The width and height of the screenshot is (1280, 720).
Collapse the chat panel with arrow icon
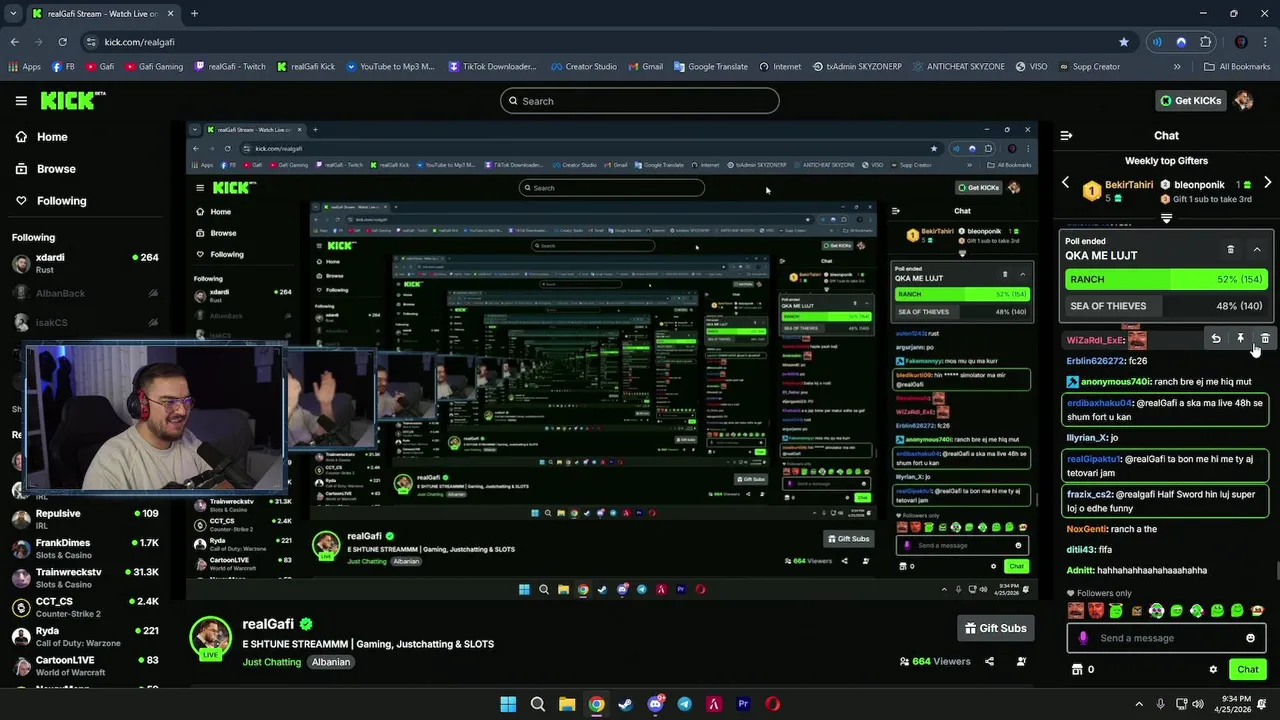1066,135
